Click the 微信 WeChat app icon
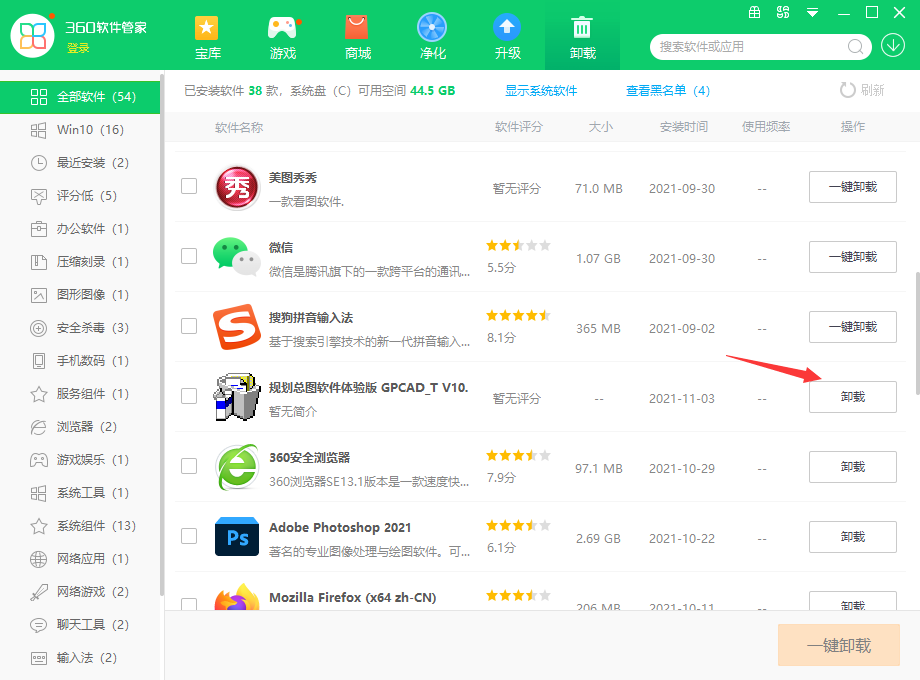The image size is (920, 680). click(x=237, y=256)
